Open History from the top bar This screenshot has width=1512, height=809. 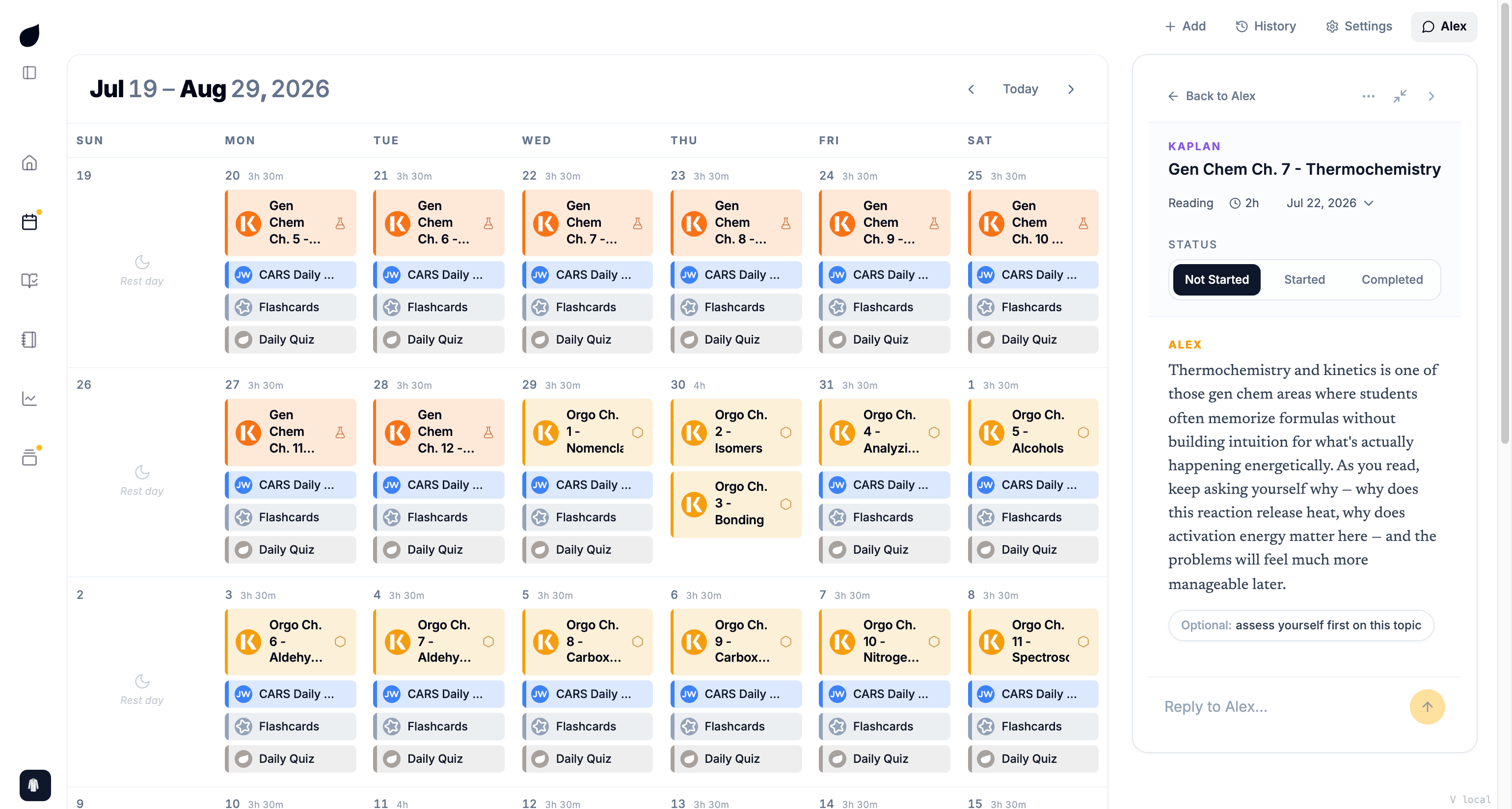point(1266,27)
